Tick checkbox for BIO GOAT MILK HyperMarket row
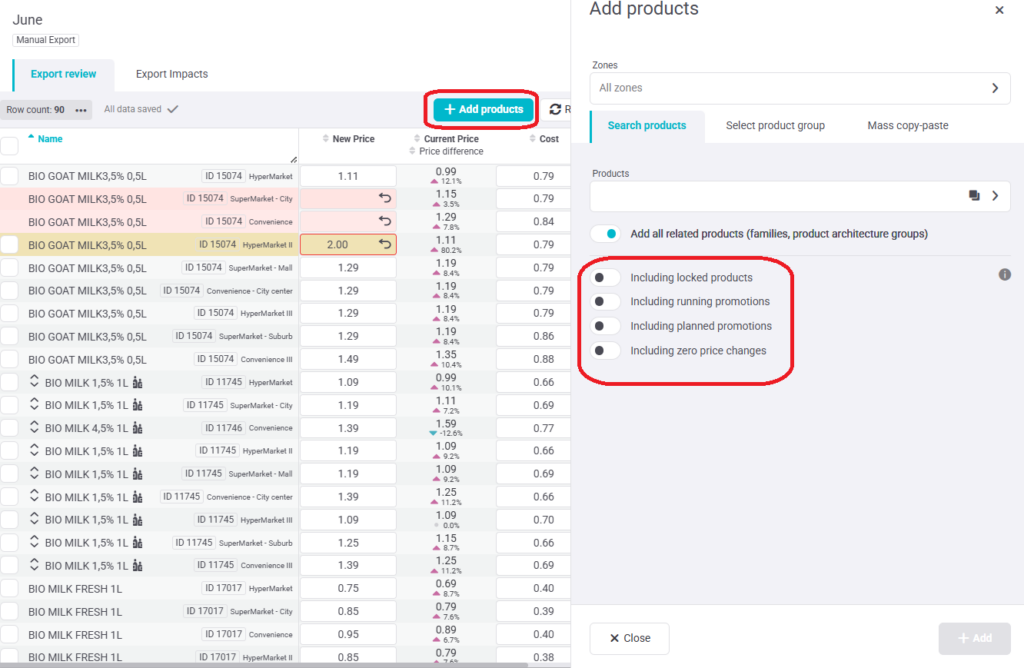Image resolution: width=1024 pixels, height=668 pixels. point(9,176)
